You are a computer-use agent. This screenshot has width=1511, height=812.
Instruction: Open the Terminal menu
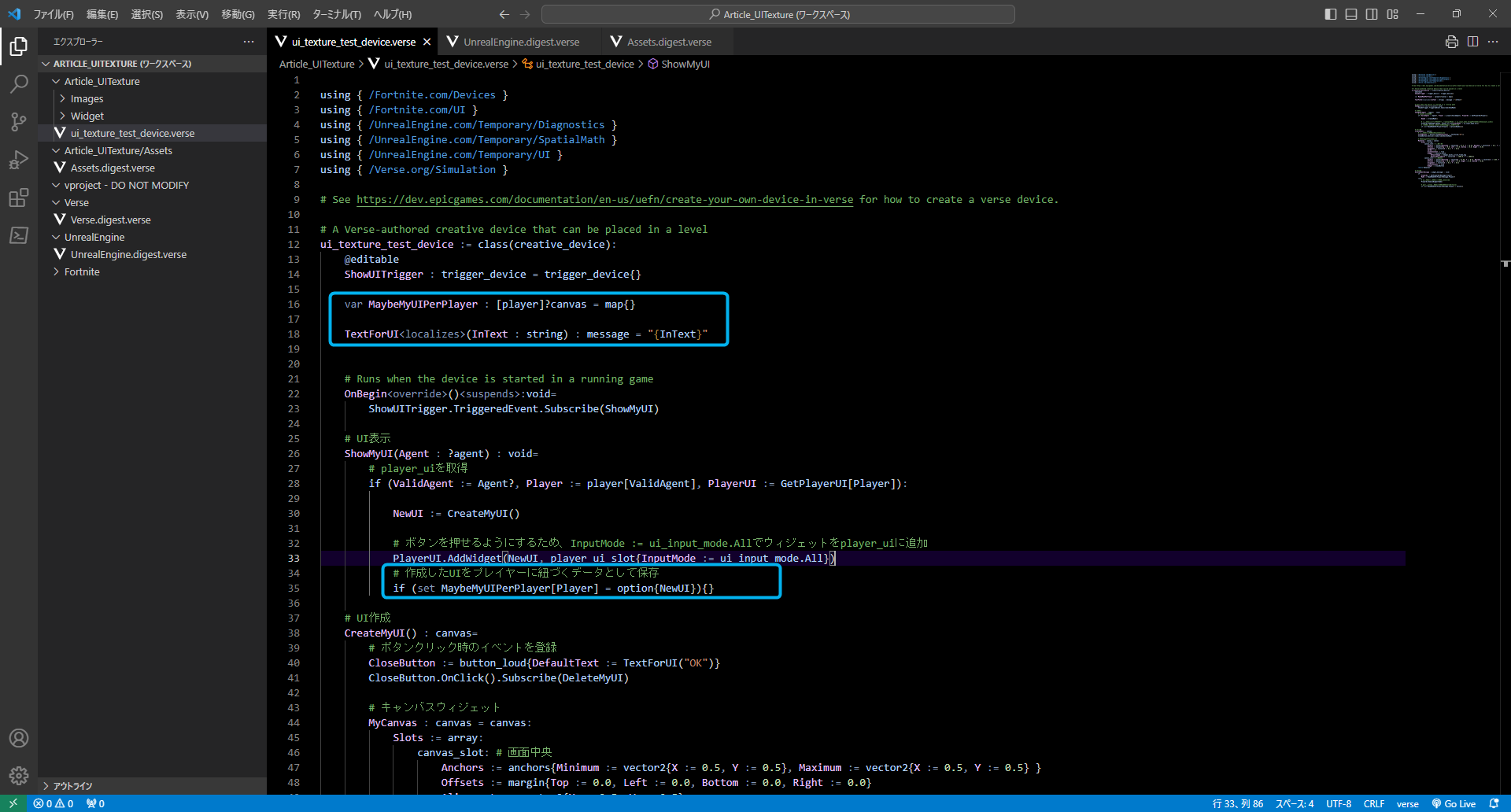tap(336, 14)
